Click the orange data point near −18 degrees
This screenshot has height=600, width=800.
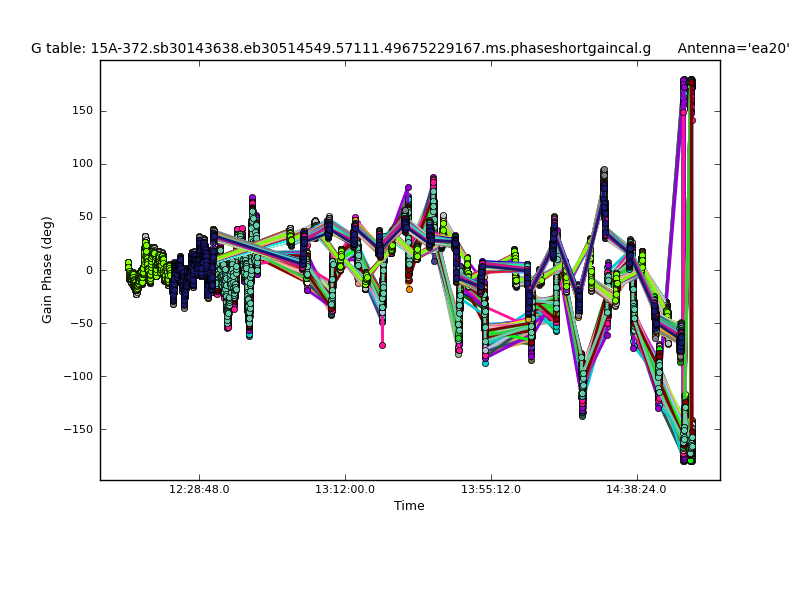point(409,289)
